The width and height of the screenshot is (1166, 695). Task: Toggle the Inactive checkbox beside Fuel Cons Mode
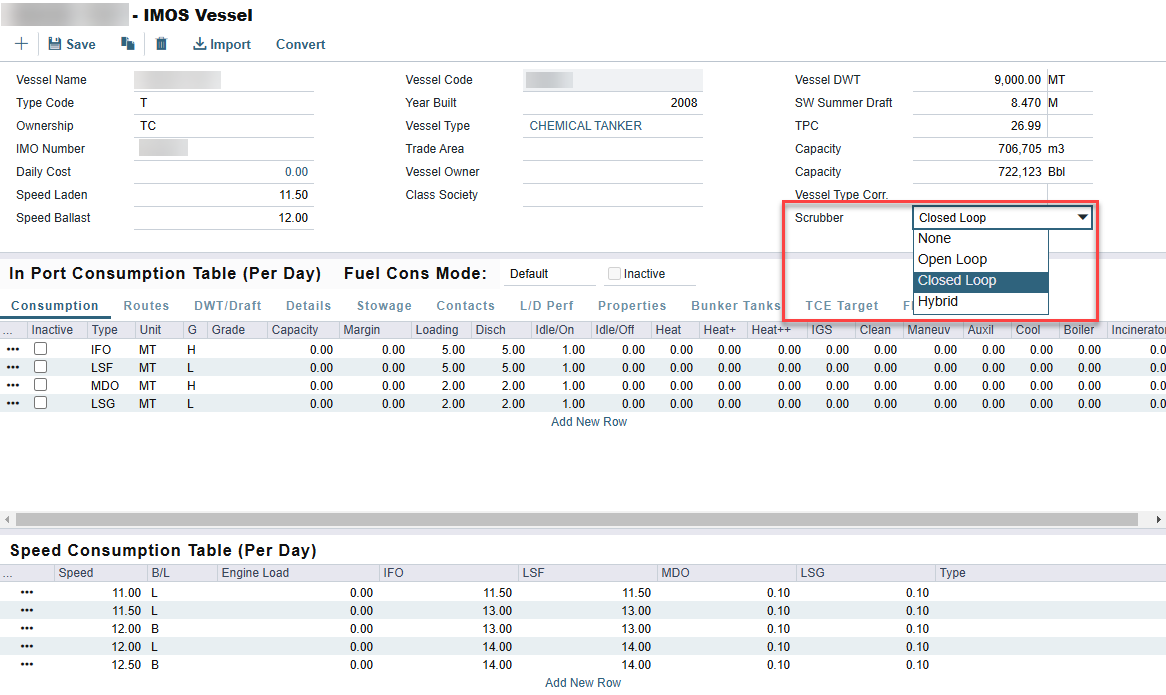click(x=614, y=274)
